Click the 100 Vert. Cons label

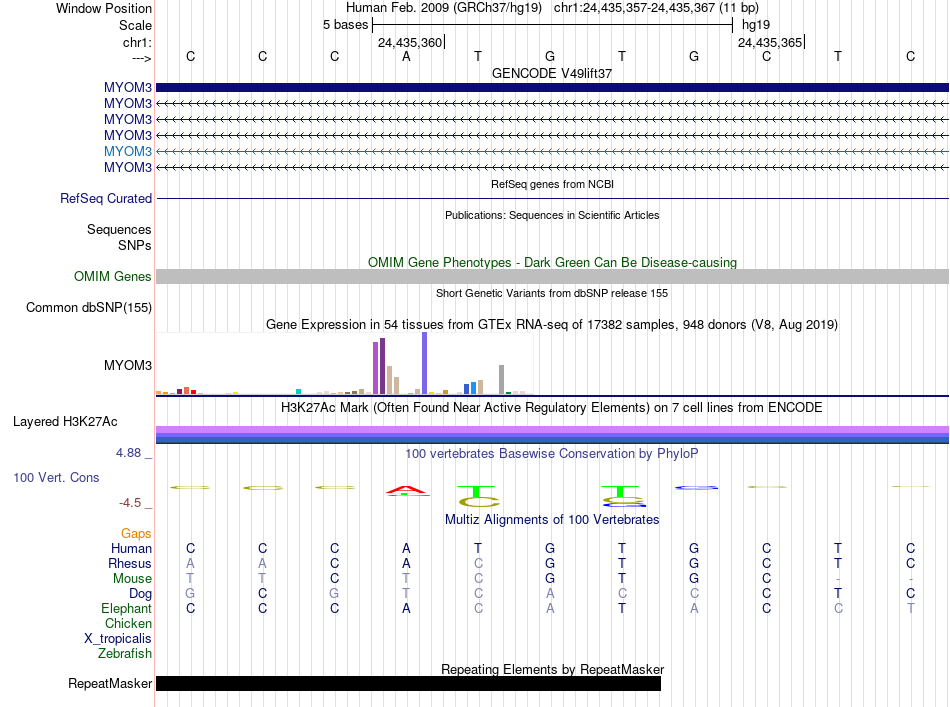tap(56, 477)
